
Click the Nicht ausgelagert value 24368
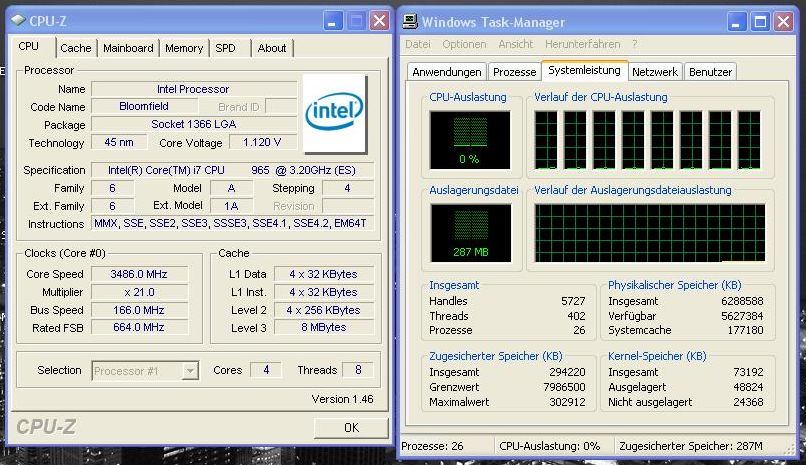click(x=748, y=402)
